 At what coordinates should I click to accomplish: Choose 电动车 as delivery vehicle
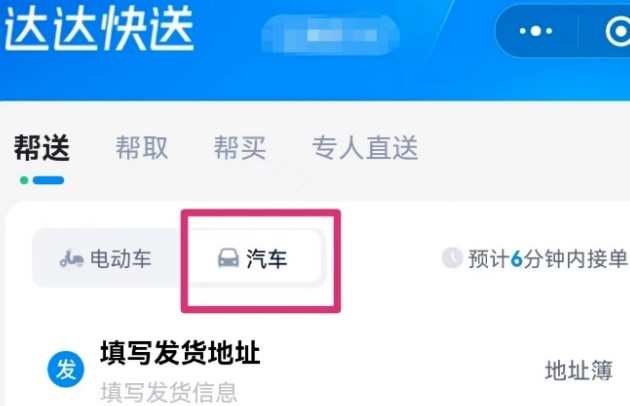click(106, 258)
